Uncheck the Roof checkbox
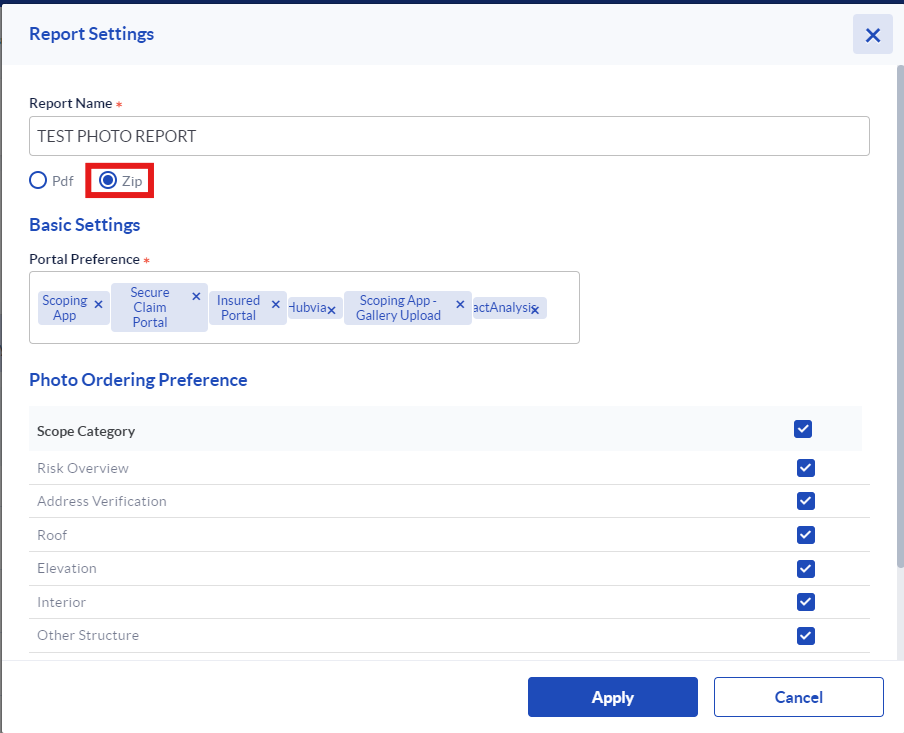The width and height of the screenshot is (904, 733). 805,535
